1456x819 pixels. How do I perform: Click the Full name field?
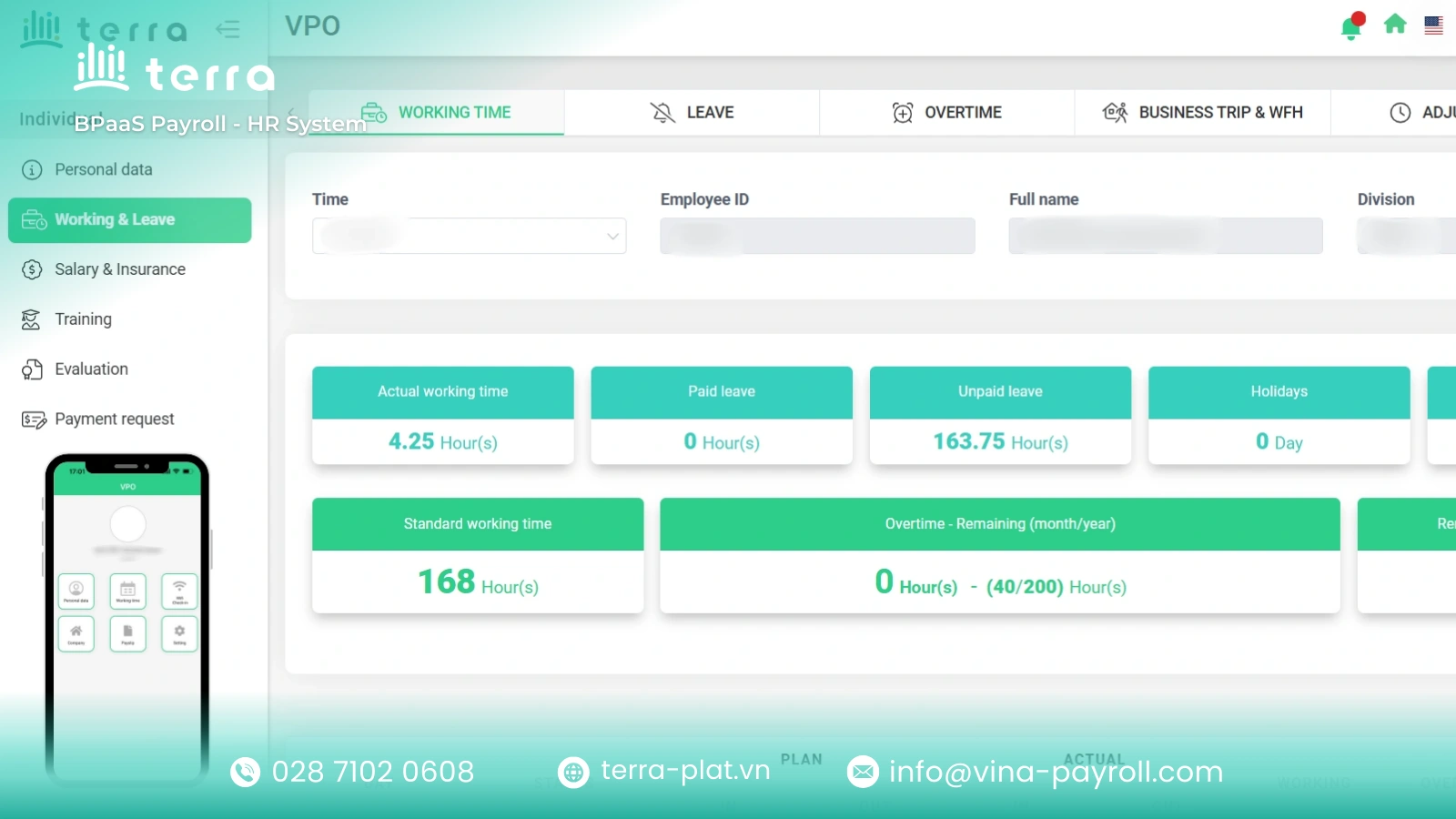tap(1166, 236)
